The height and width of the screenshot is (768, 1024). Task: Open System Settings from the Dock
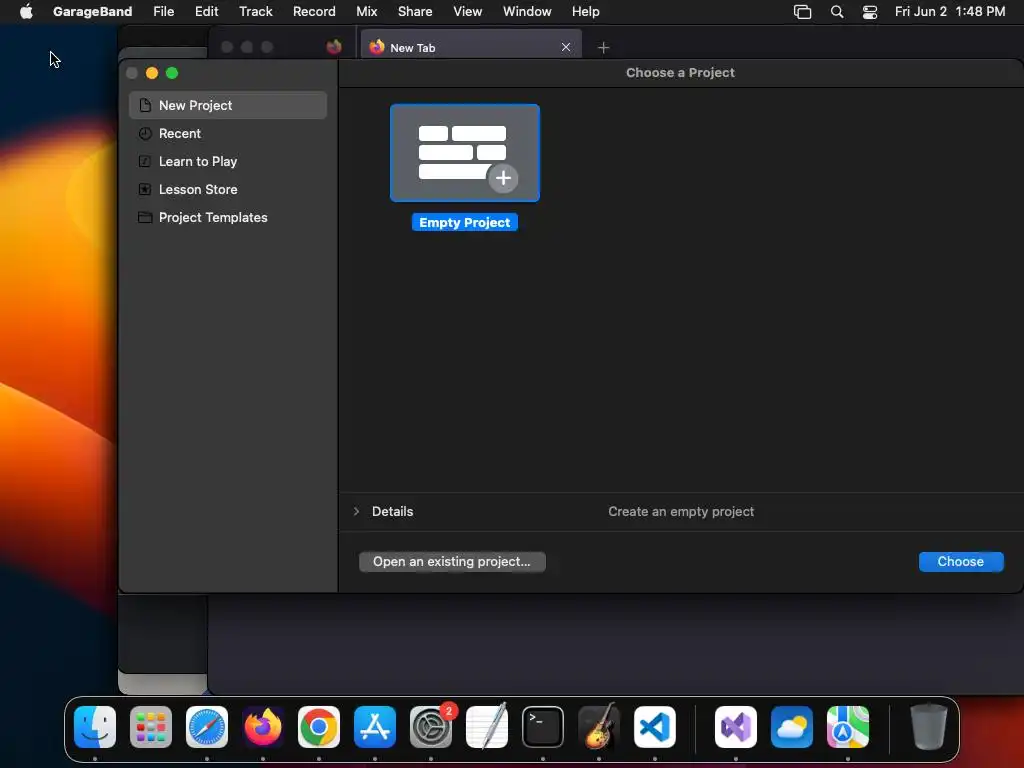[x=431, y=727]
